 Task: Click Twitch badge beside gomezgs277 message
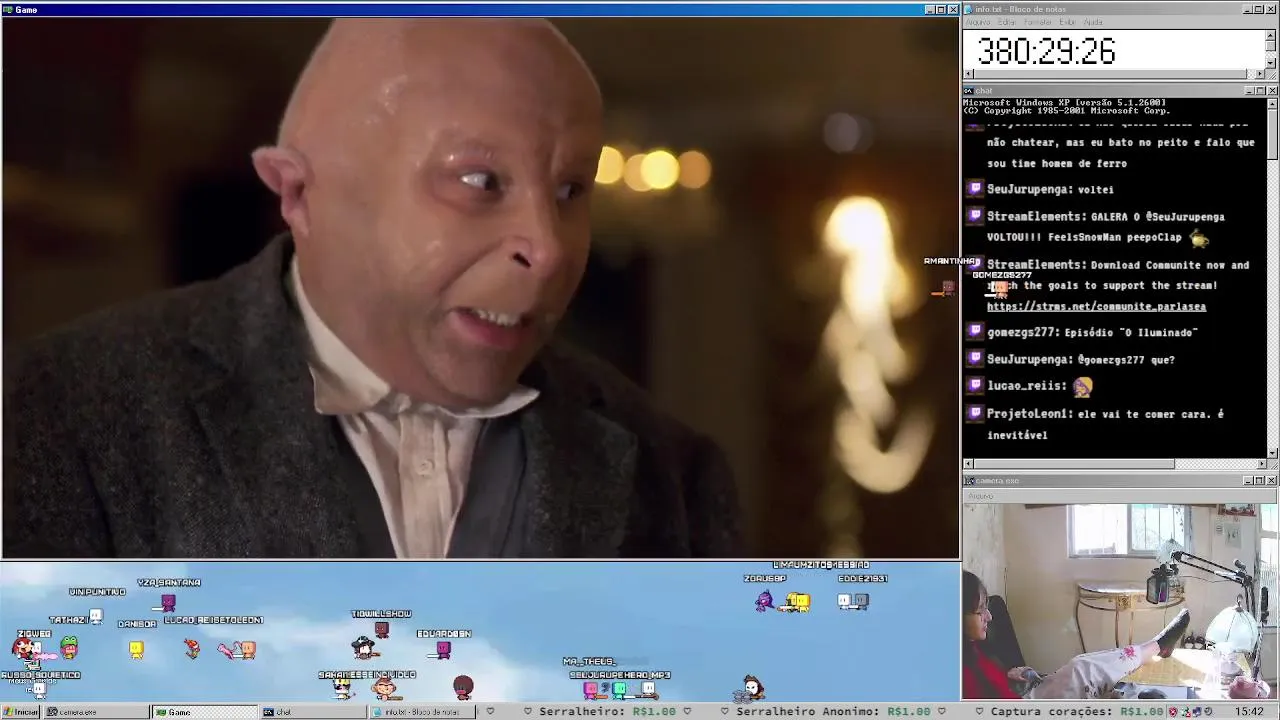click(975, 331)
